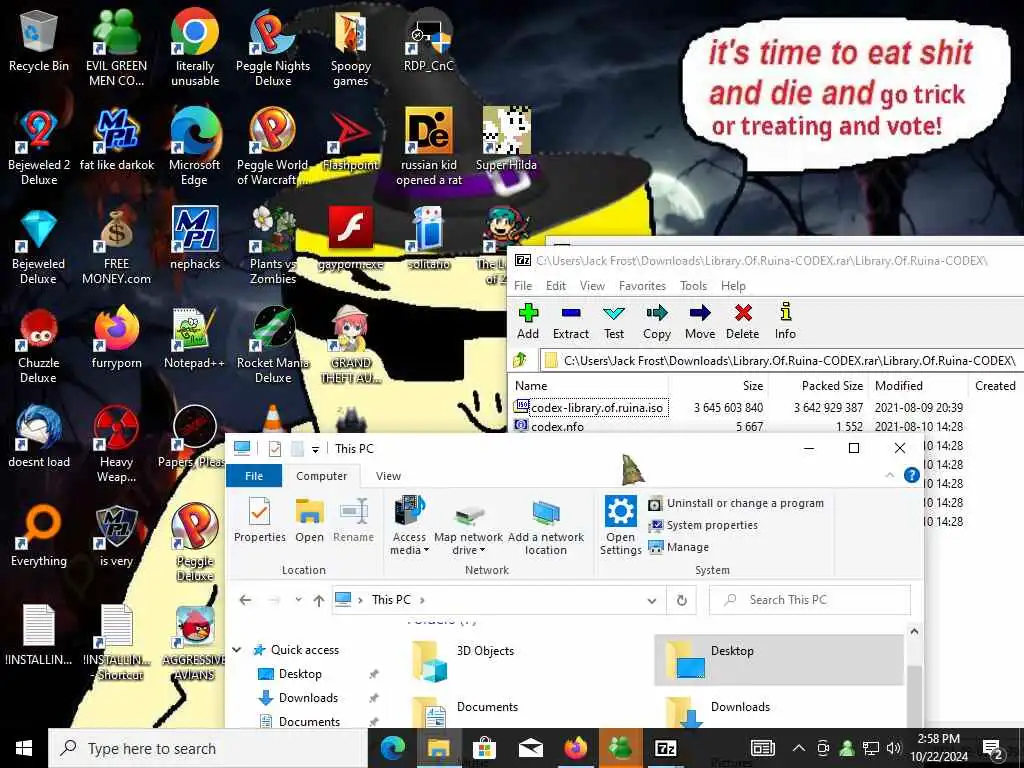Click the 7-Zip Add button
The height and width of the screenshot is (768, 1024).
[528, 322]
